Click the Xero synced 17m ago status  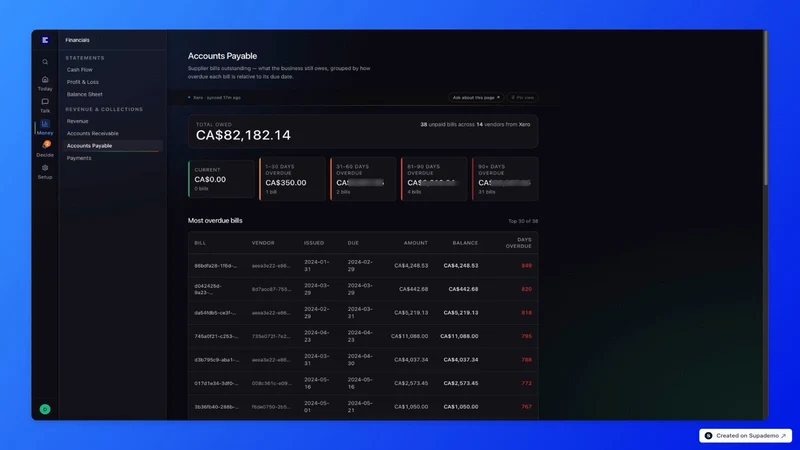pos(214,97)
